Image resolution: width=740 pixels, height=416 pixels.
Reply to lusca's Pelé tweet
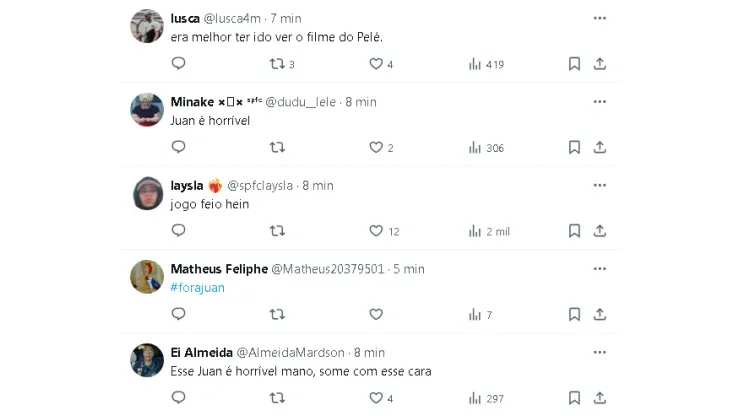[178, 64]
